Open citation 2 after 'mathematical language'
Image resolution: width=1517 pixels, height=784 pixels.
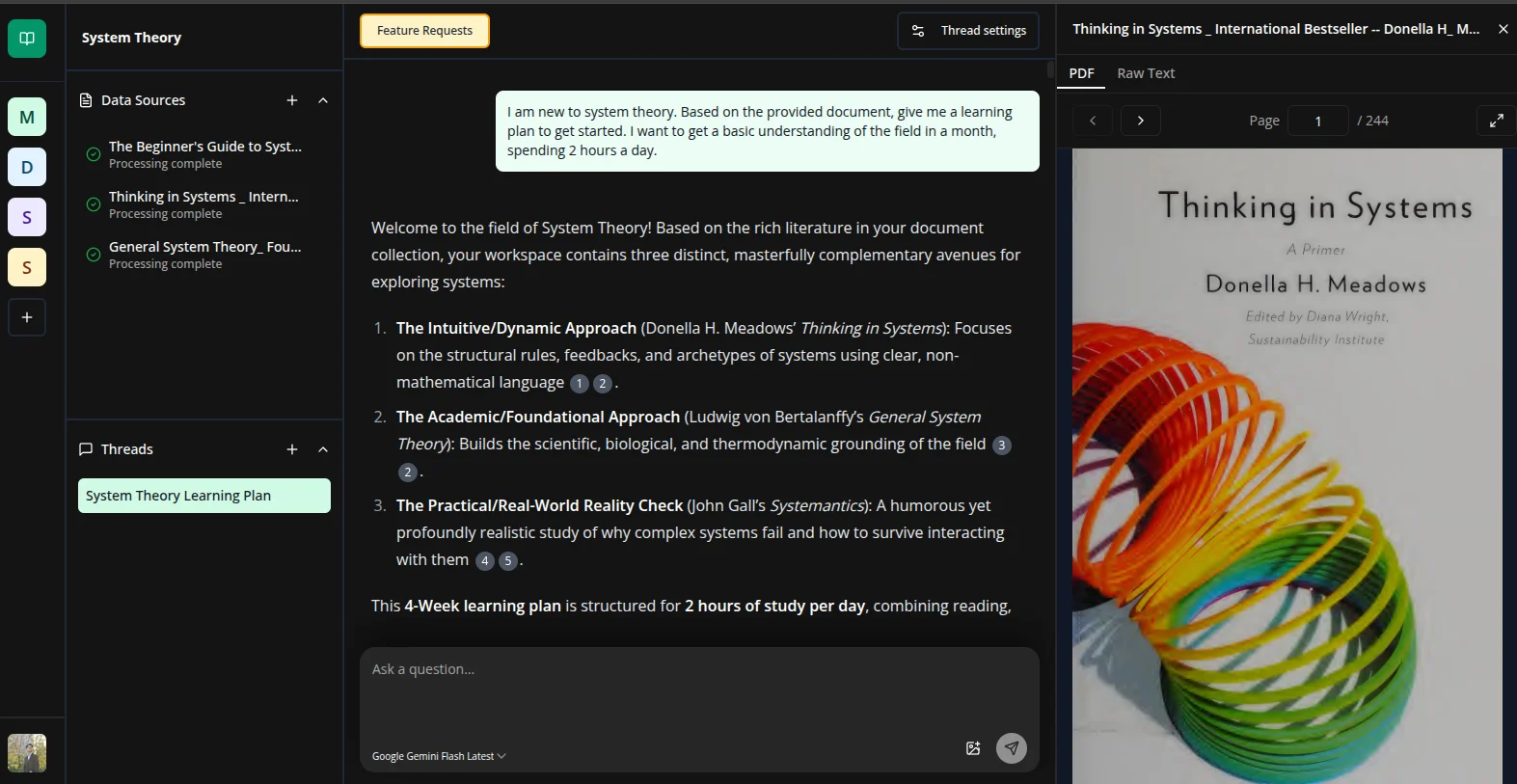603,384
